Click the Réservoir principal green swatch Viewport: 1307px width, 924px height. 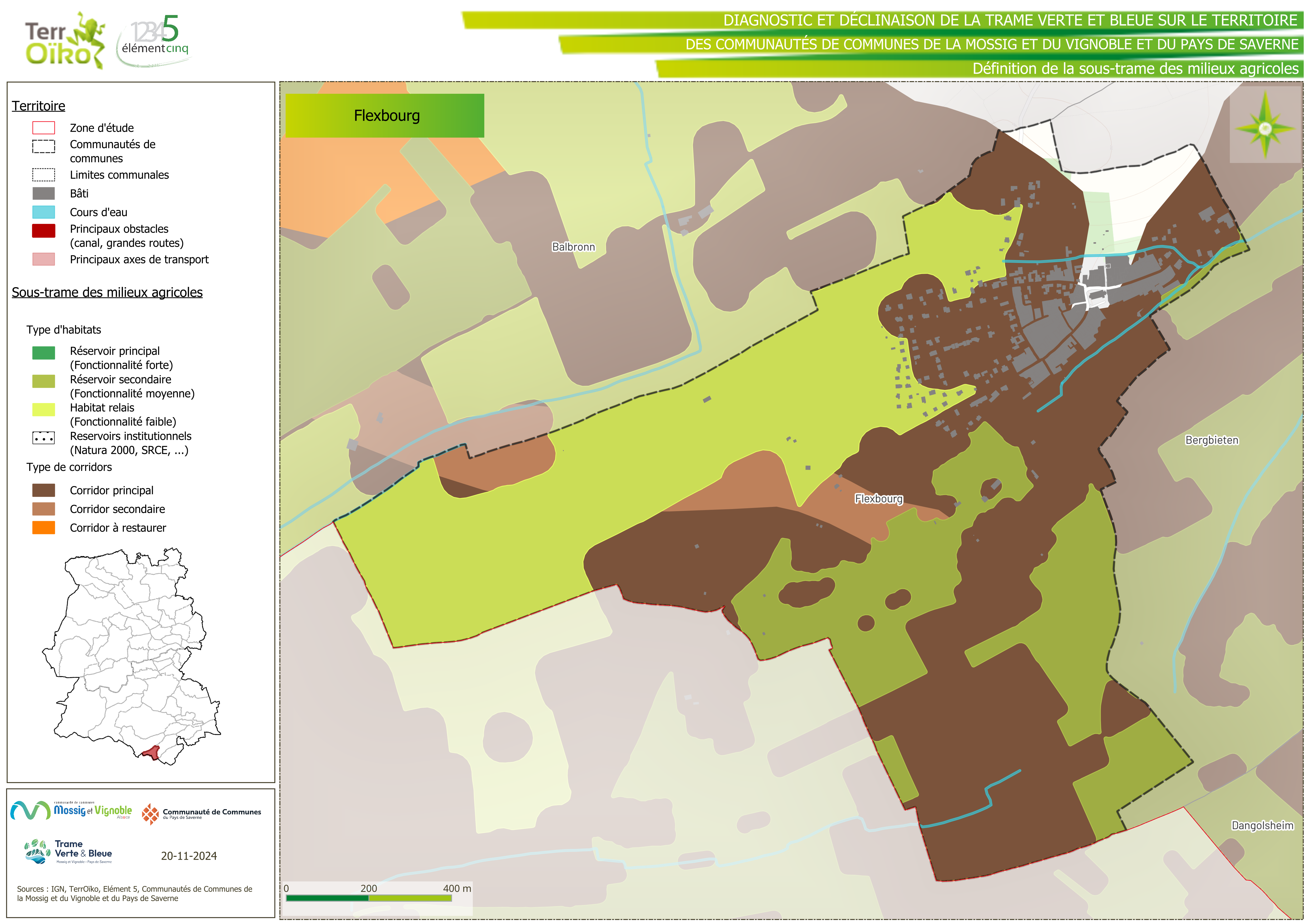coord(44,353)
